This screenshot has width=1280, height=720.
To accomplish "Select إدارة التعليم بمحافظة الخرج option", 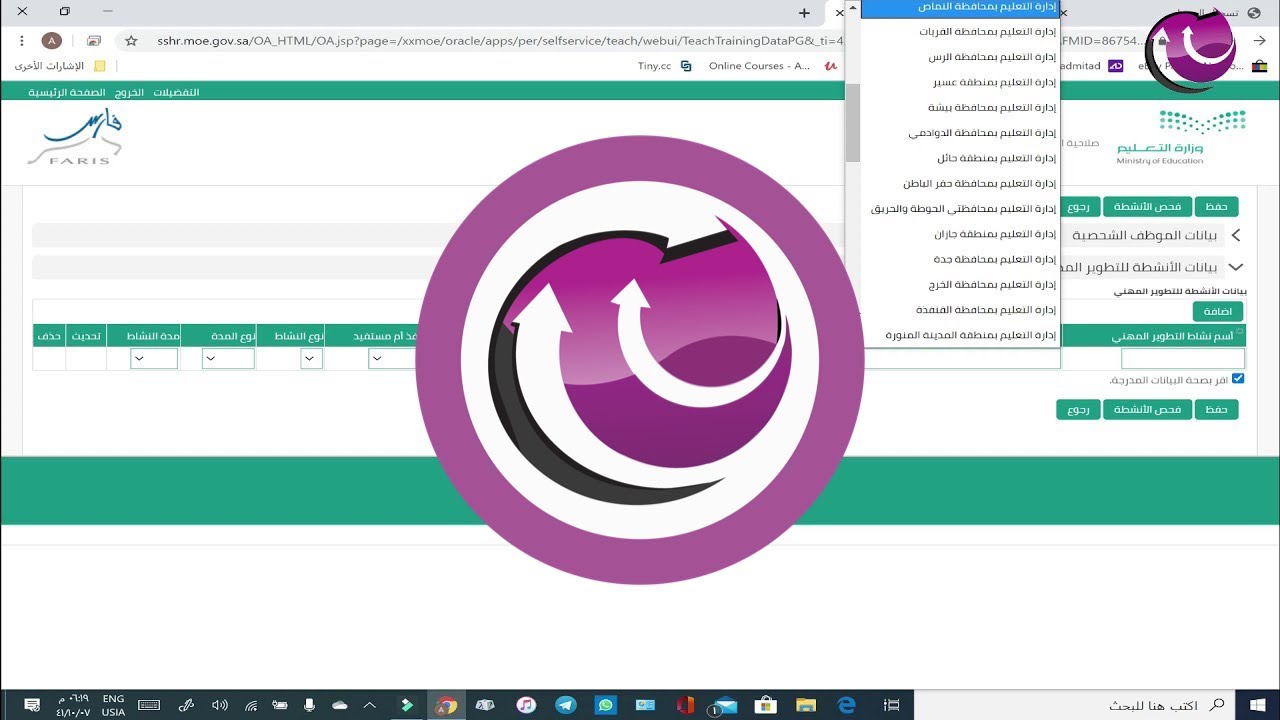I will (x=960, y=285).
